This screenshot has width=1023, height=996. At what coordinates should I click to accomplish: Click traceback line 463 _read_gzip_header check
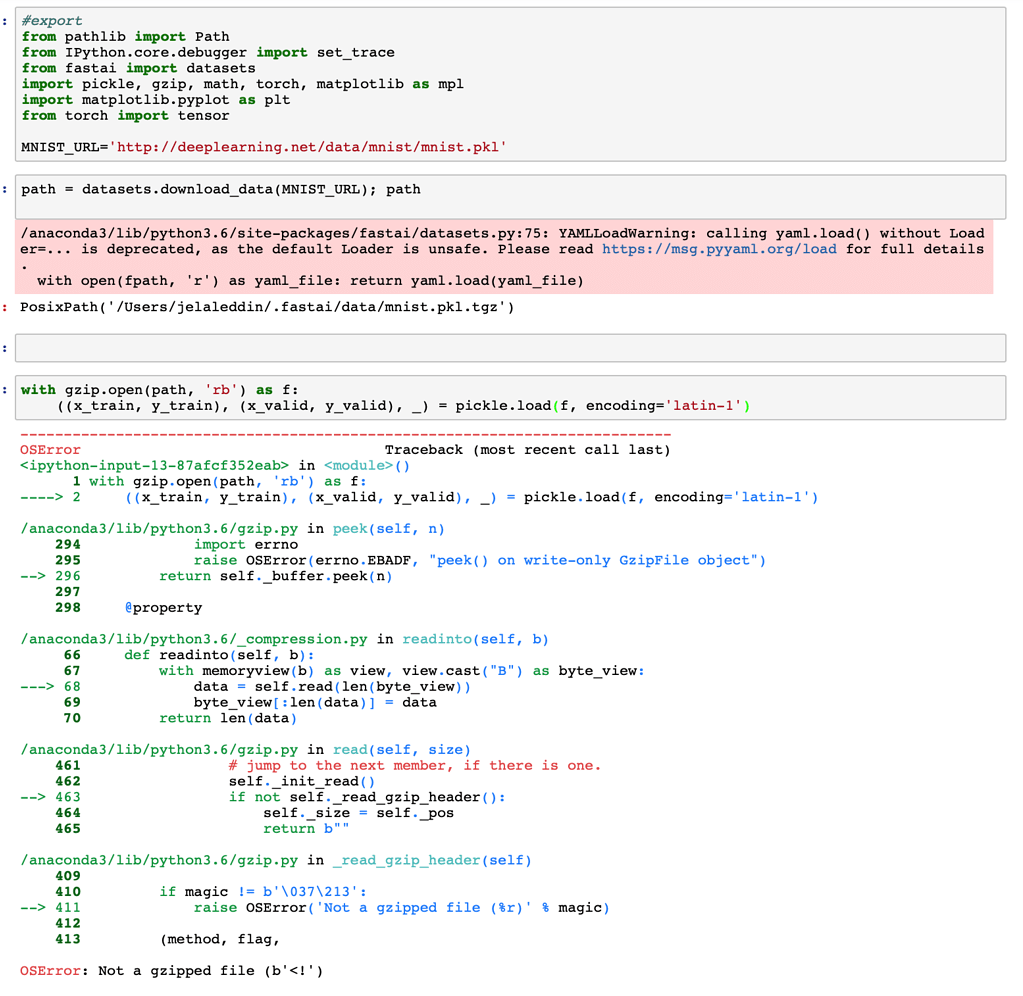pyautogui.click(x=366, y=797)
